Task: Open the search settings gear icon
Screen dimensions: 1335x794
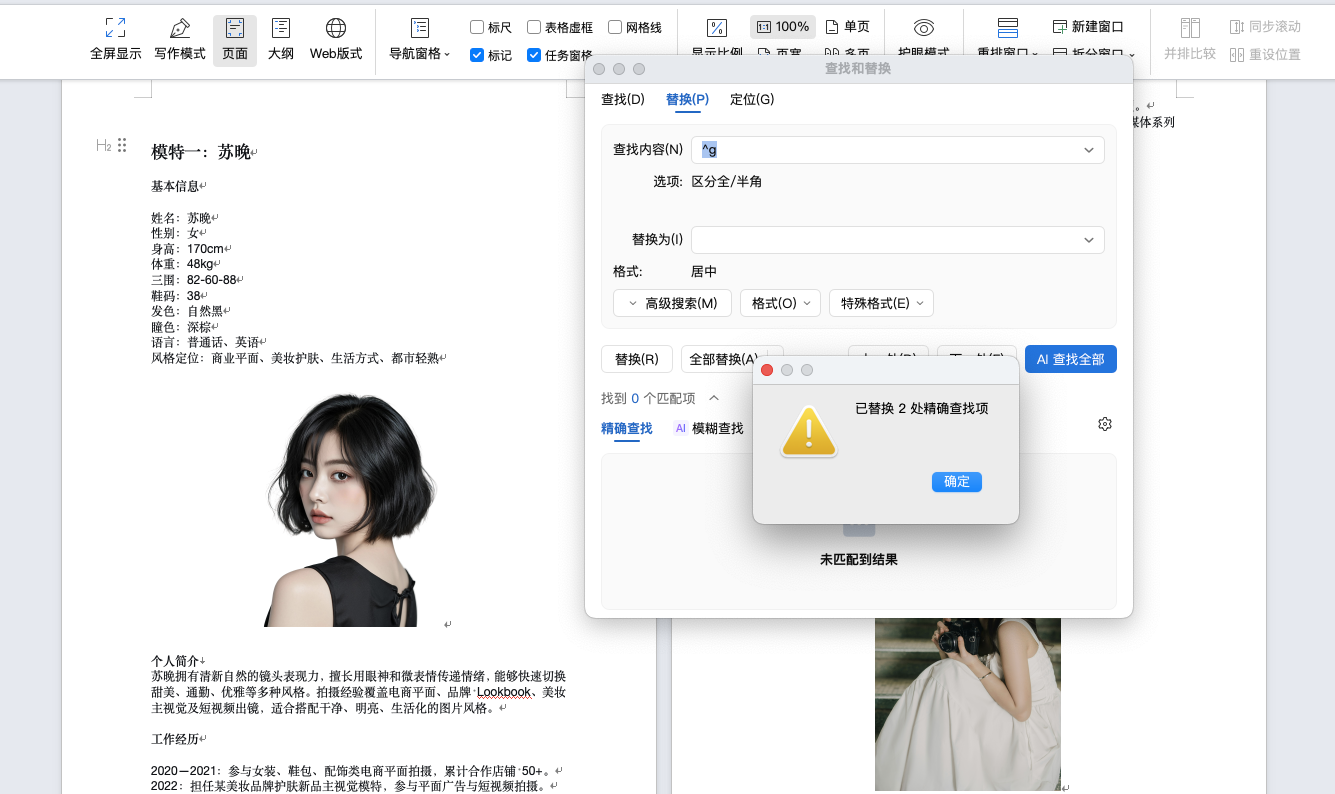Action: pyautogui.click(x=1105, y=424)
